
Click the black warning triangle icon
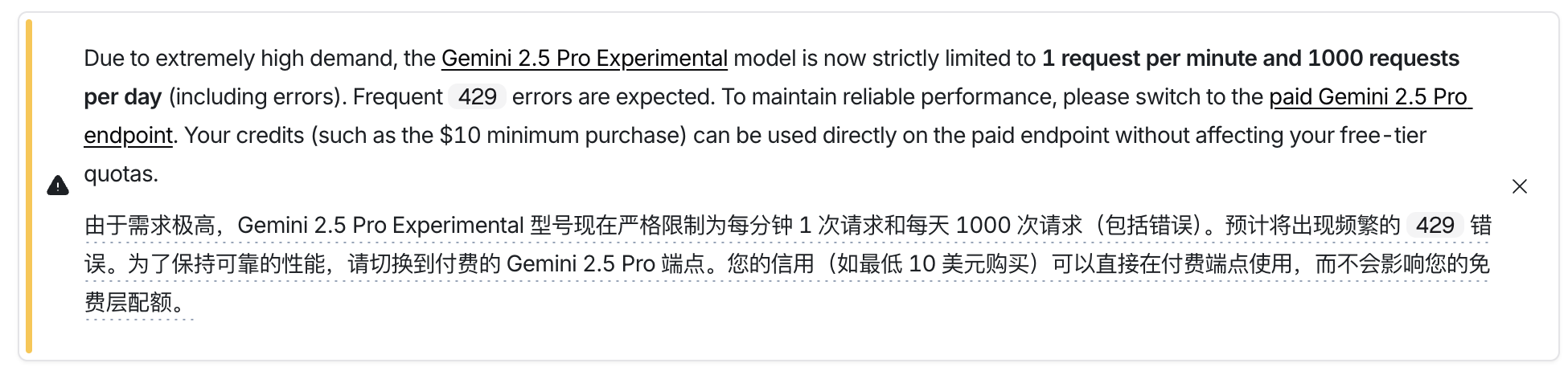(x=58, y=186)
